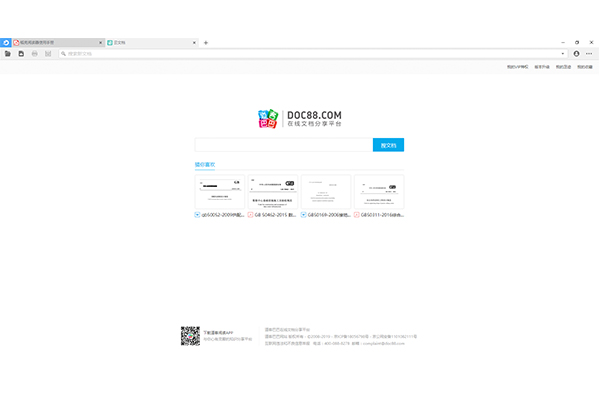600x400 pixels.
Task: Click the third link in the top-right navigation row
Action: tap(563, 67)
